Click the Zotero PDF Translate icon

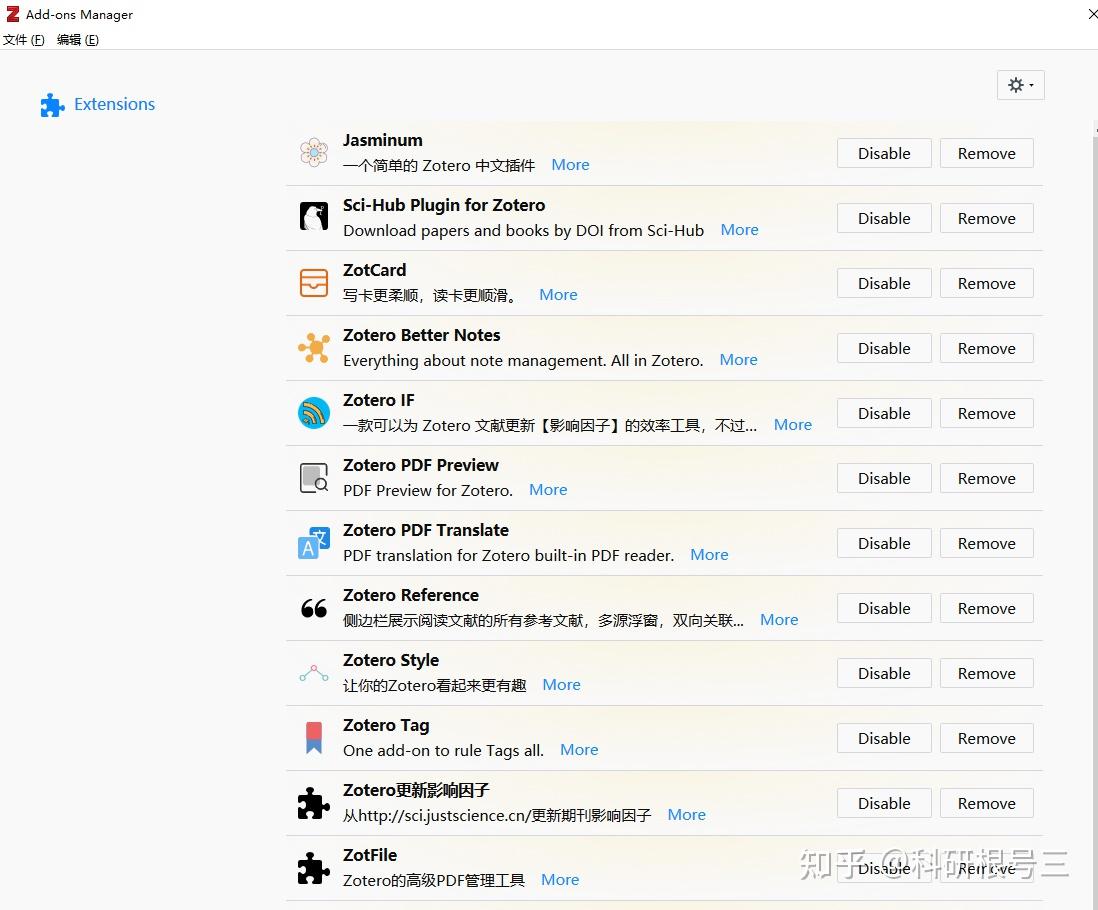[314, 543]
